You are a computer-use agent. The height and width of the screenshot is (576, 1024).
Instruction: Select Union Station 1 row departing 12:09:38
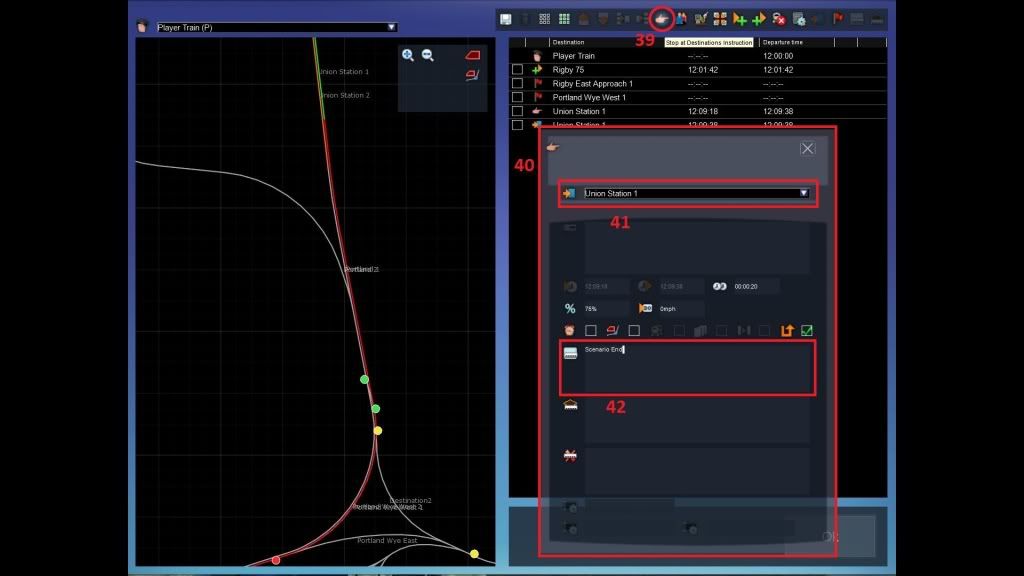pyautogui.click(x=697, y=111)
